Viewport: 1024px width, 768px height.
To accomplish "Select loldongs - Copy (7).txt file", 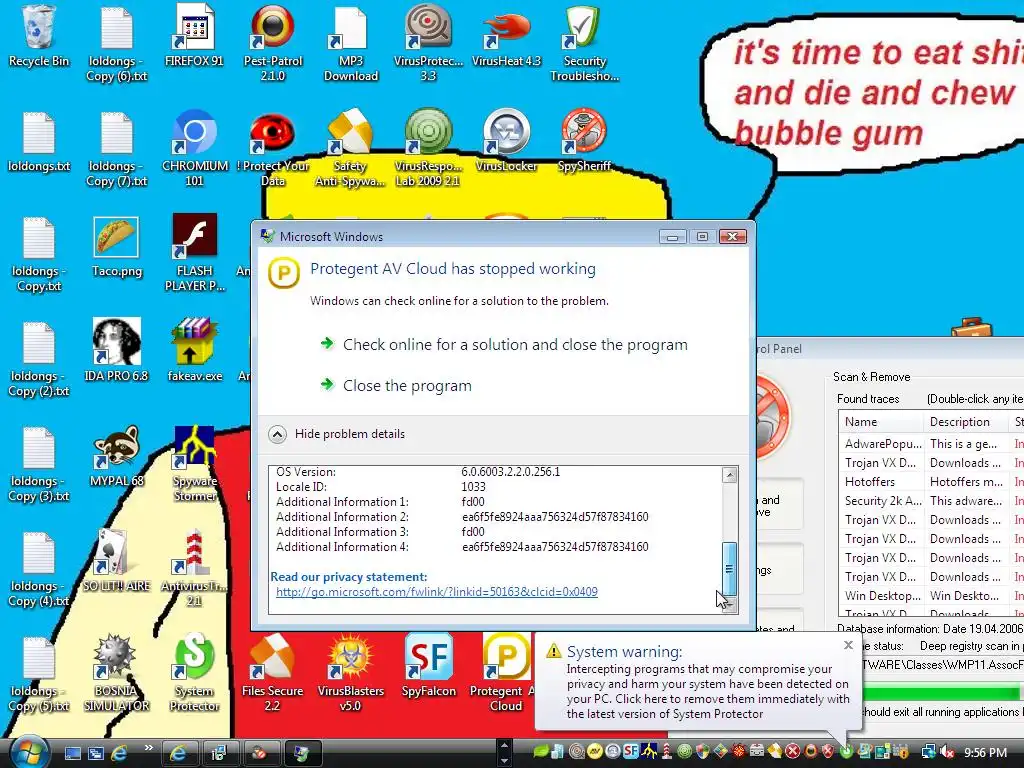I will [116, 148].
